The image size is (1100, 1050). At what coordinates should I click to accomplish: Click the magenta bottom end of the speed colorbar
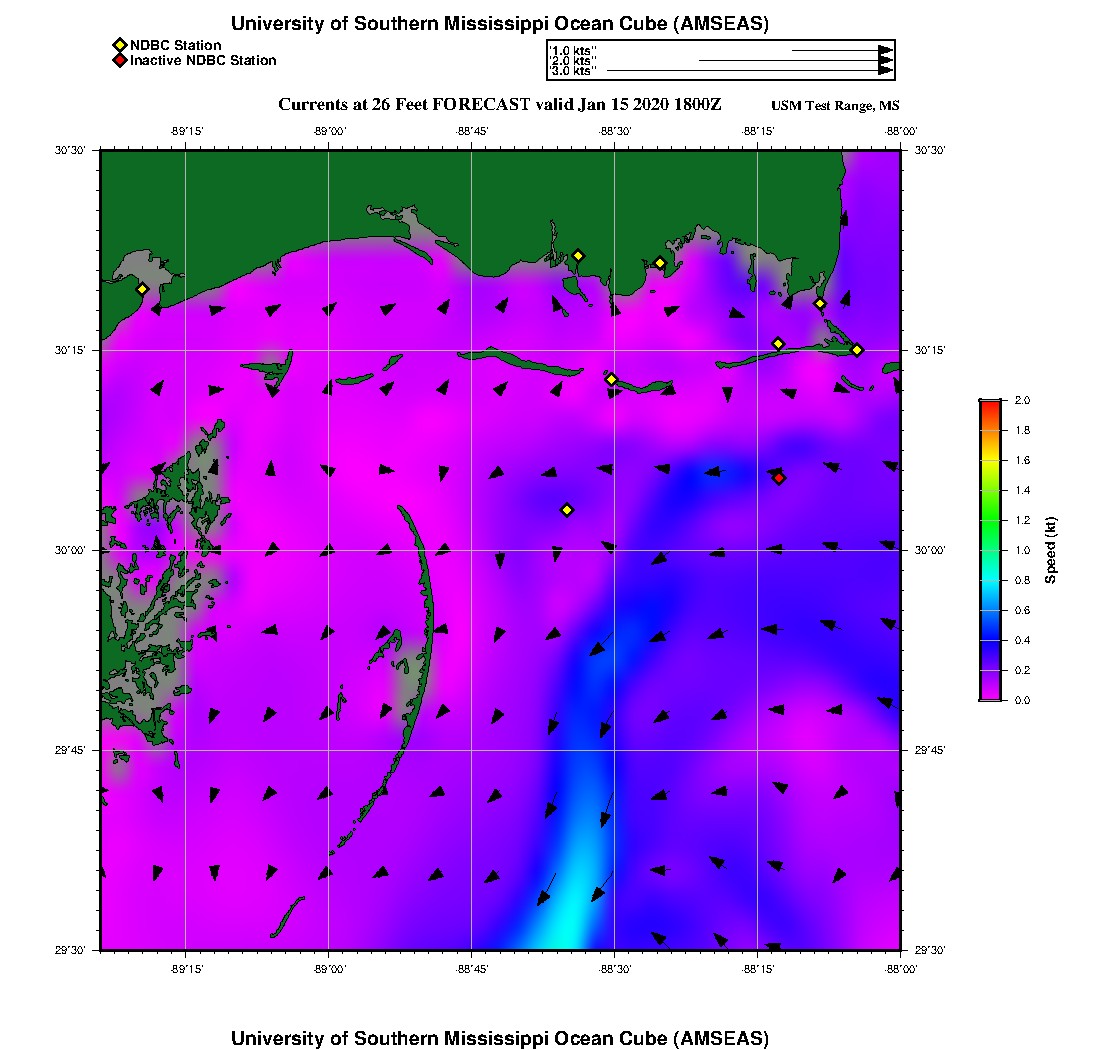tap(990, 695)
